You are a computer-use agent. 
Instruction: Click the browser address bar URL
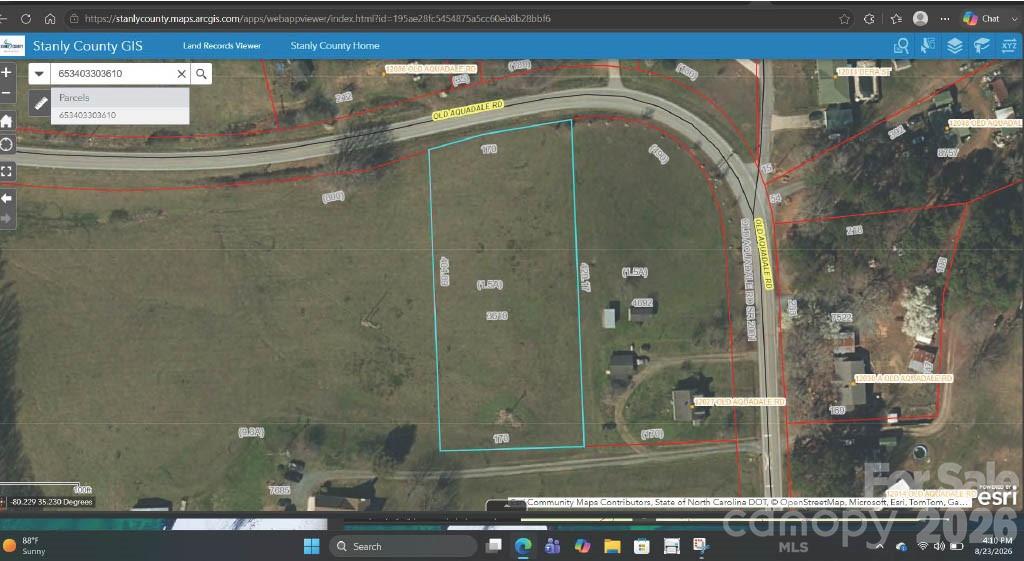pyautogui.click(x=317, y=18)
